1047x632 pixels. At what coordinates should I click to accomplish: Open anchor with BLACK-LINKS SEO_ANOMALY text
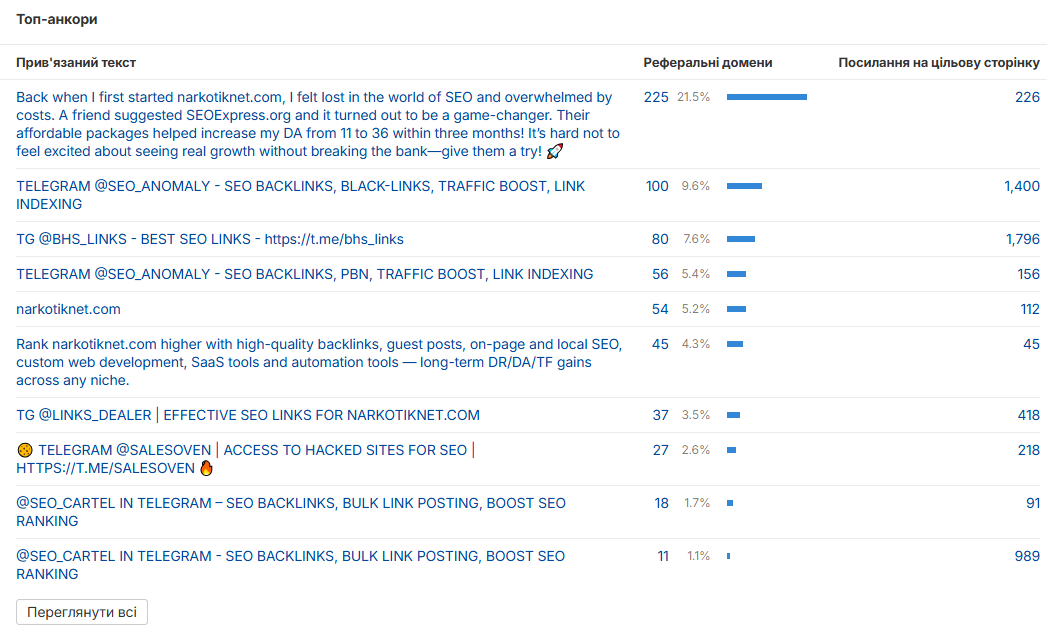(x=300, y=195)
